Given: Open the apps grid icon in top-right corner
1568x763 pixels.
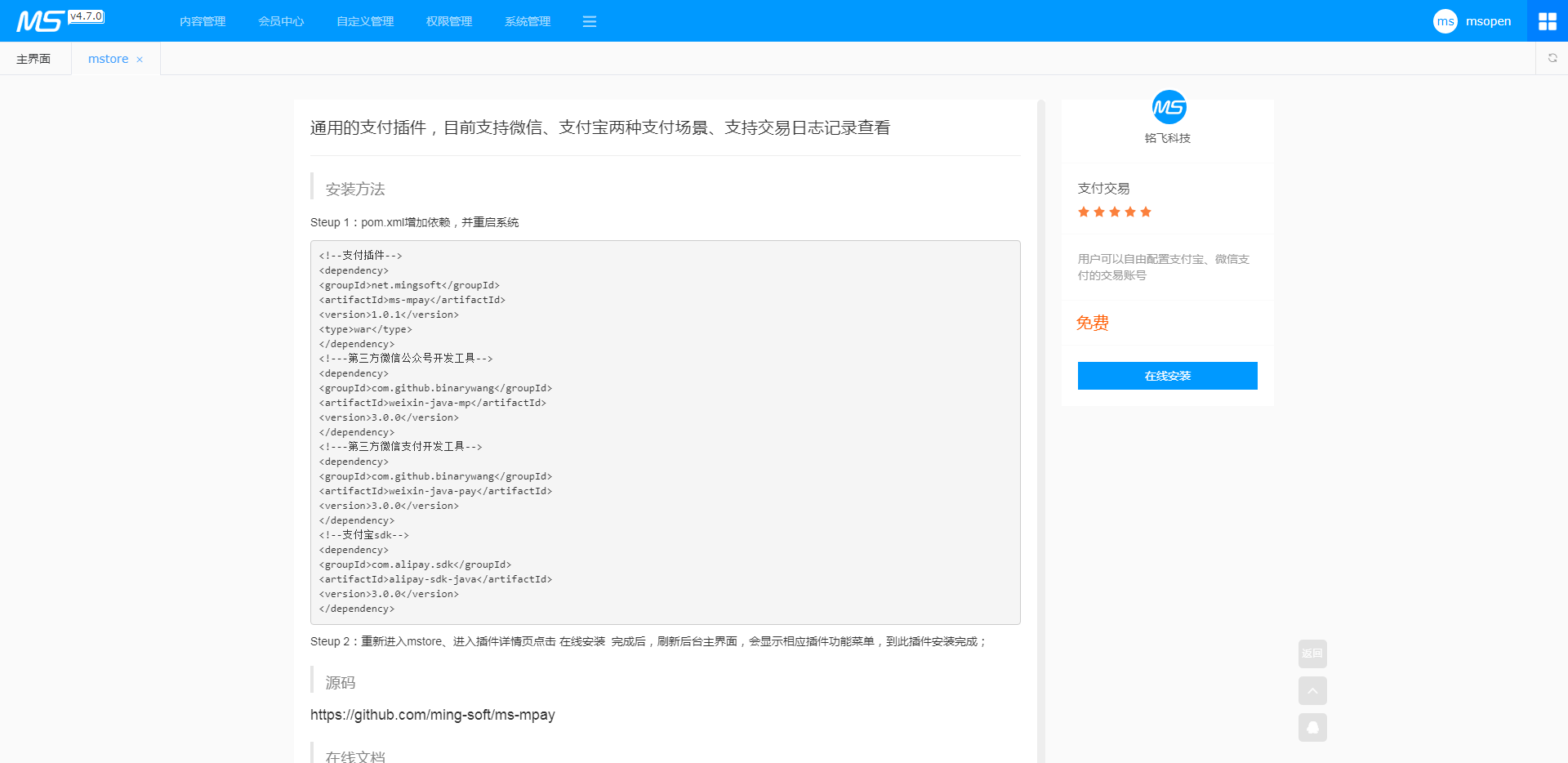Looking at the screenshot, I should point(1548,20).
